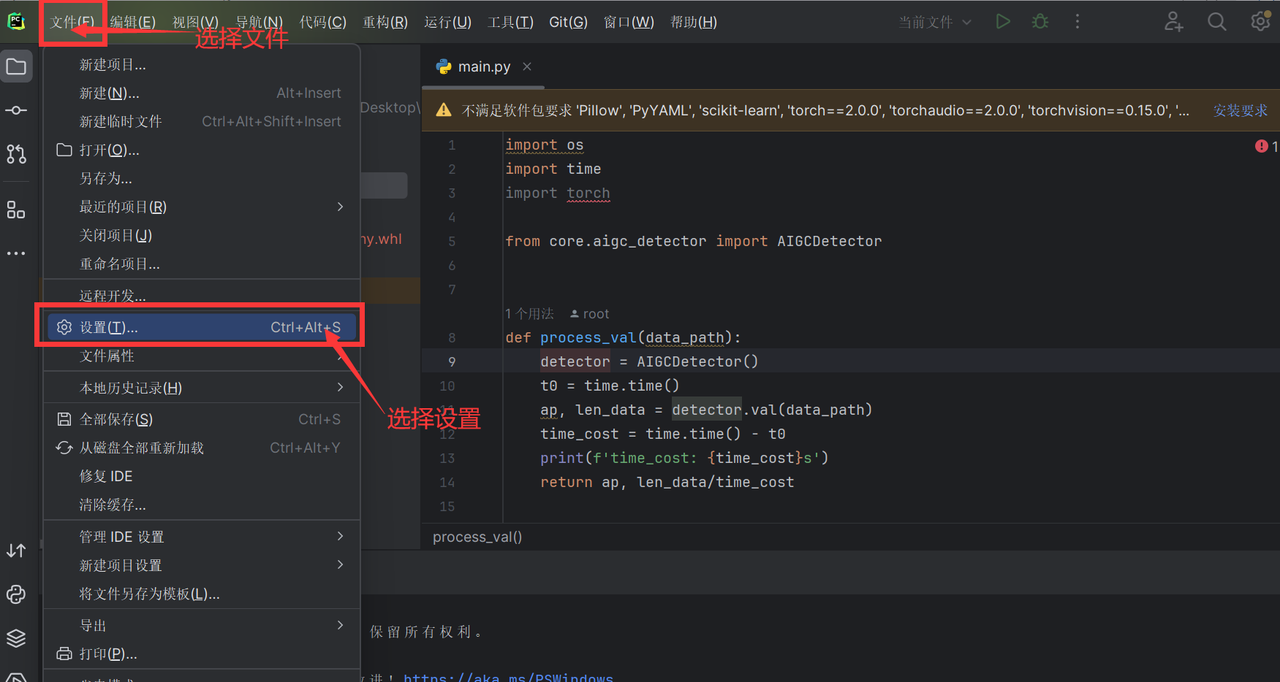Open the 导航(N) menu
1280x682 pixels.
pos(259,21)
